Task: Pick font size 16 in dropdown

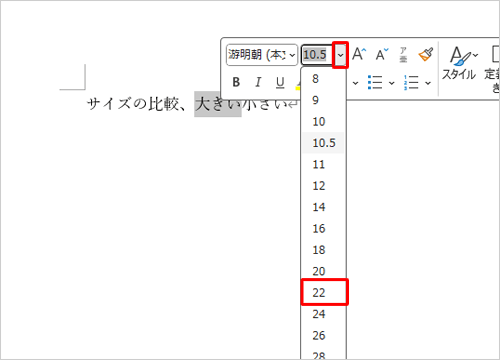Action: pos(323,228)
